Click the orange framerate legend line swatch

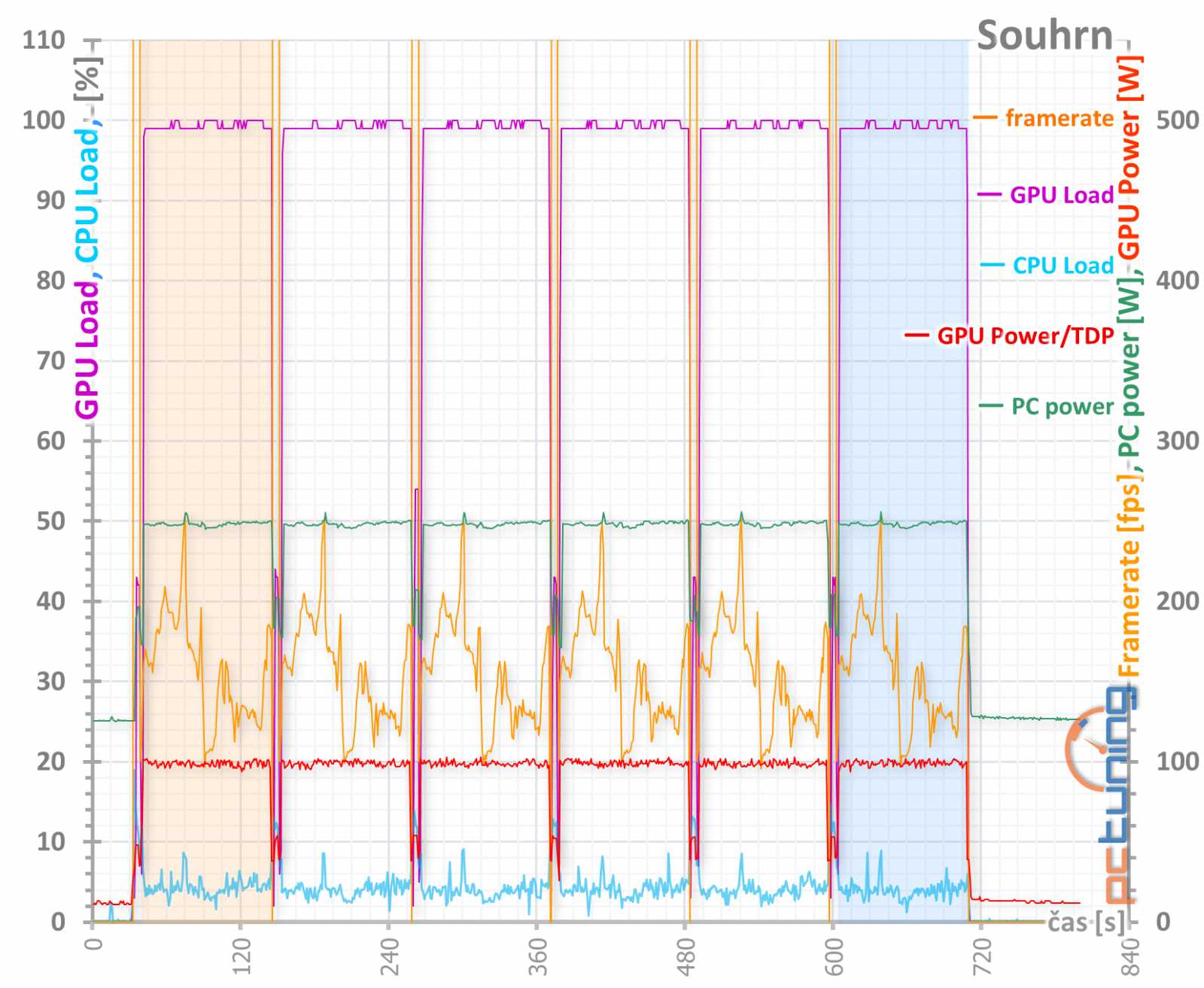tap(984, 118)
